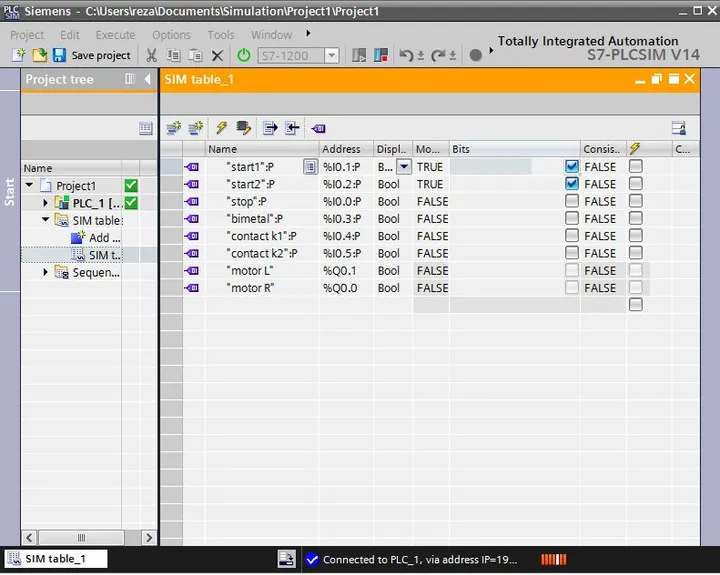Viewport: 720px width, 575px height.
Task: Click the green power on PLC icon
Action: pos(244,56)
